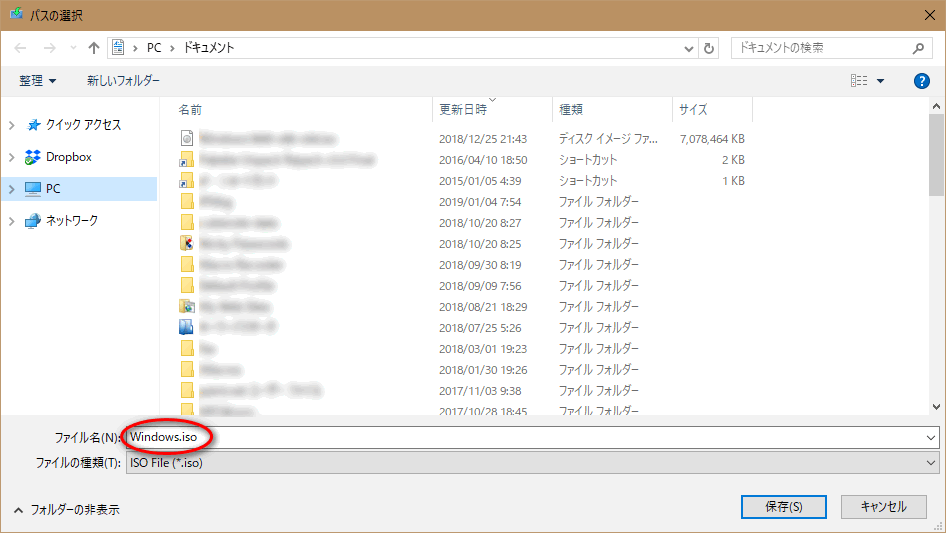Screen dimensions: 946x533
Task: Click the change view layout icon
Action: click(859, 81)
